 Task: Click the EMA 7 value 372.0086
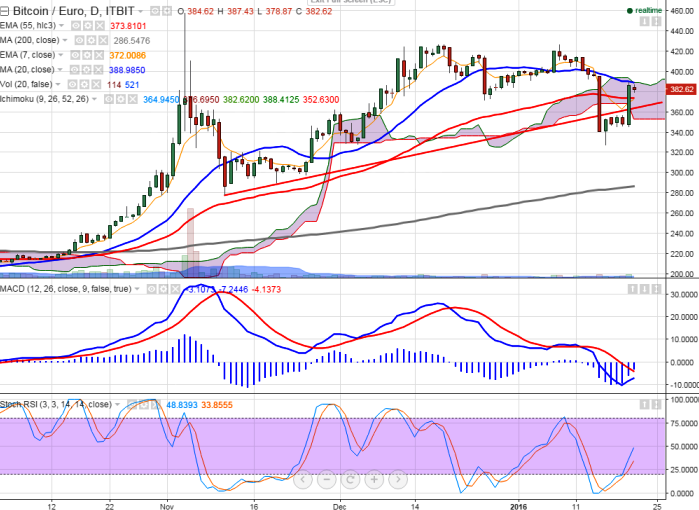[x=127, y=55]
